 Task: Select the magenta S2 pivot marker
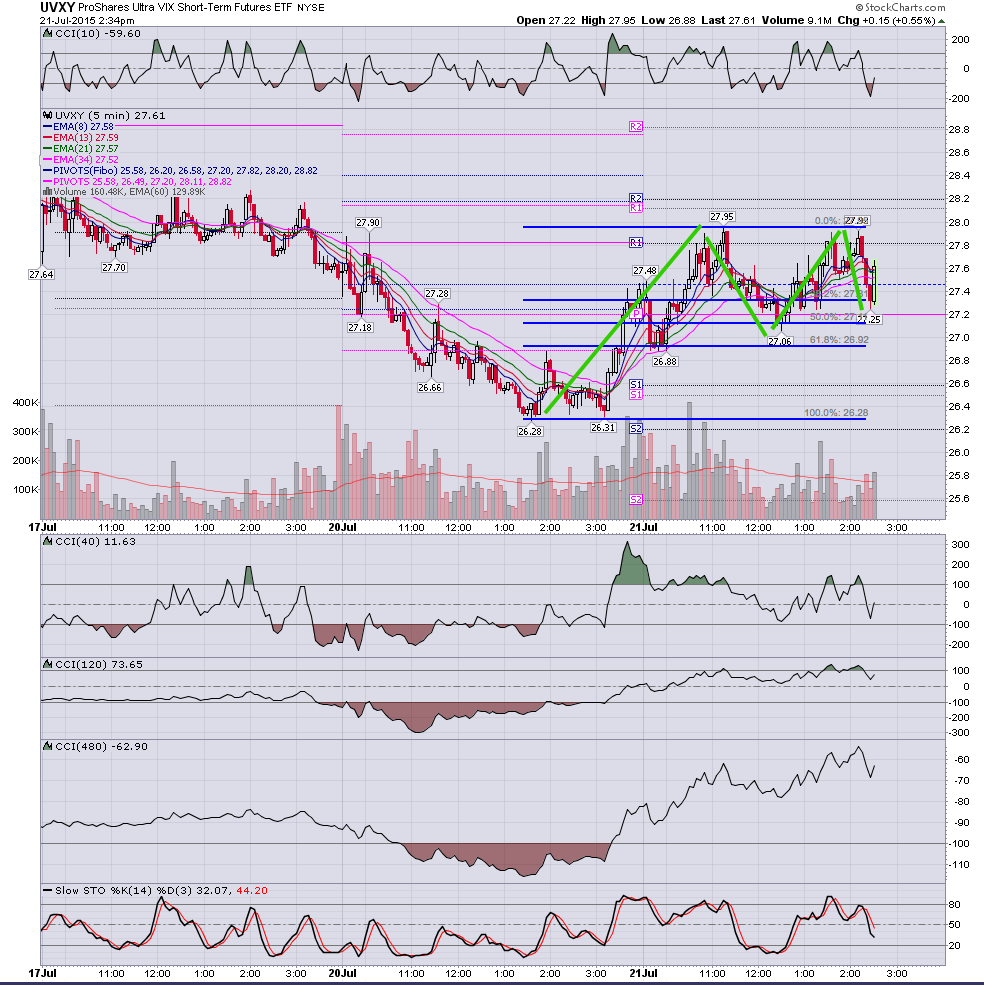(x=636, y=499)
